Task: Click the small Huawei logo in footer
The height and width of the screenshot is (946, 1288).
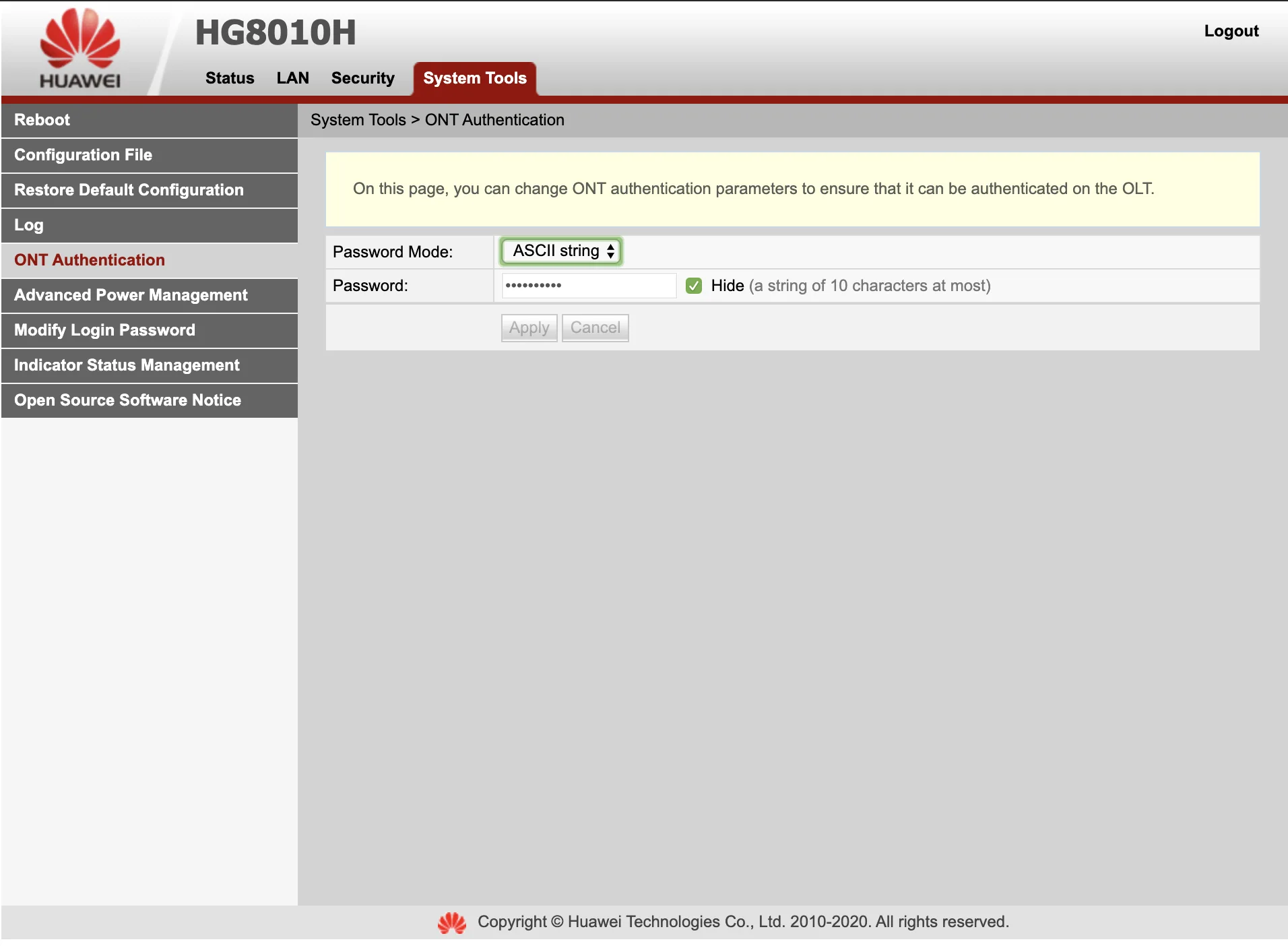Action: pos(451,922)
